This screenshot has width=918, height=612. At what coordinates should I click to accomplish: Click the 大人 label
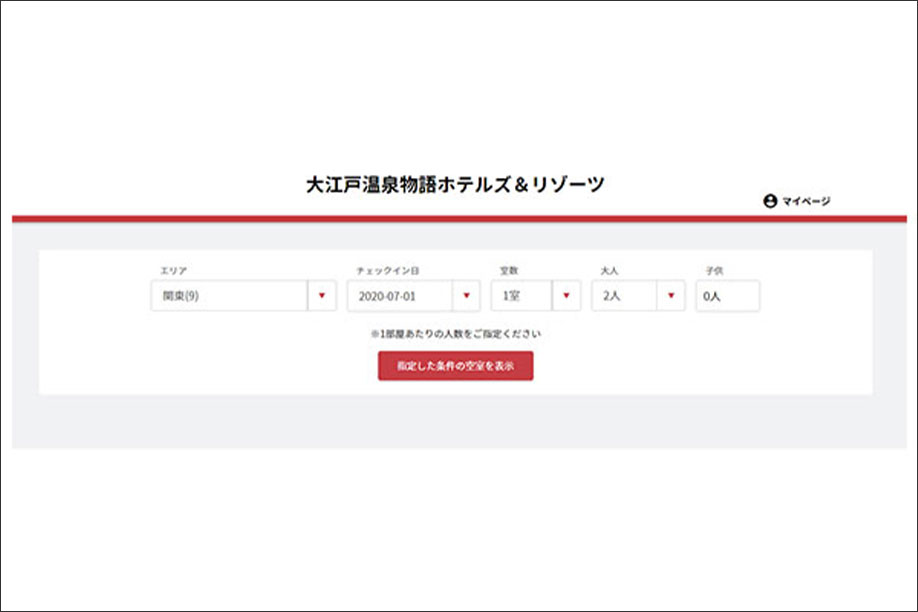pos(609,271)
